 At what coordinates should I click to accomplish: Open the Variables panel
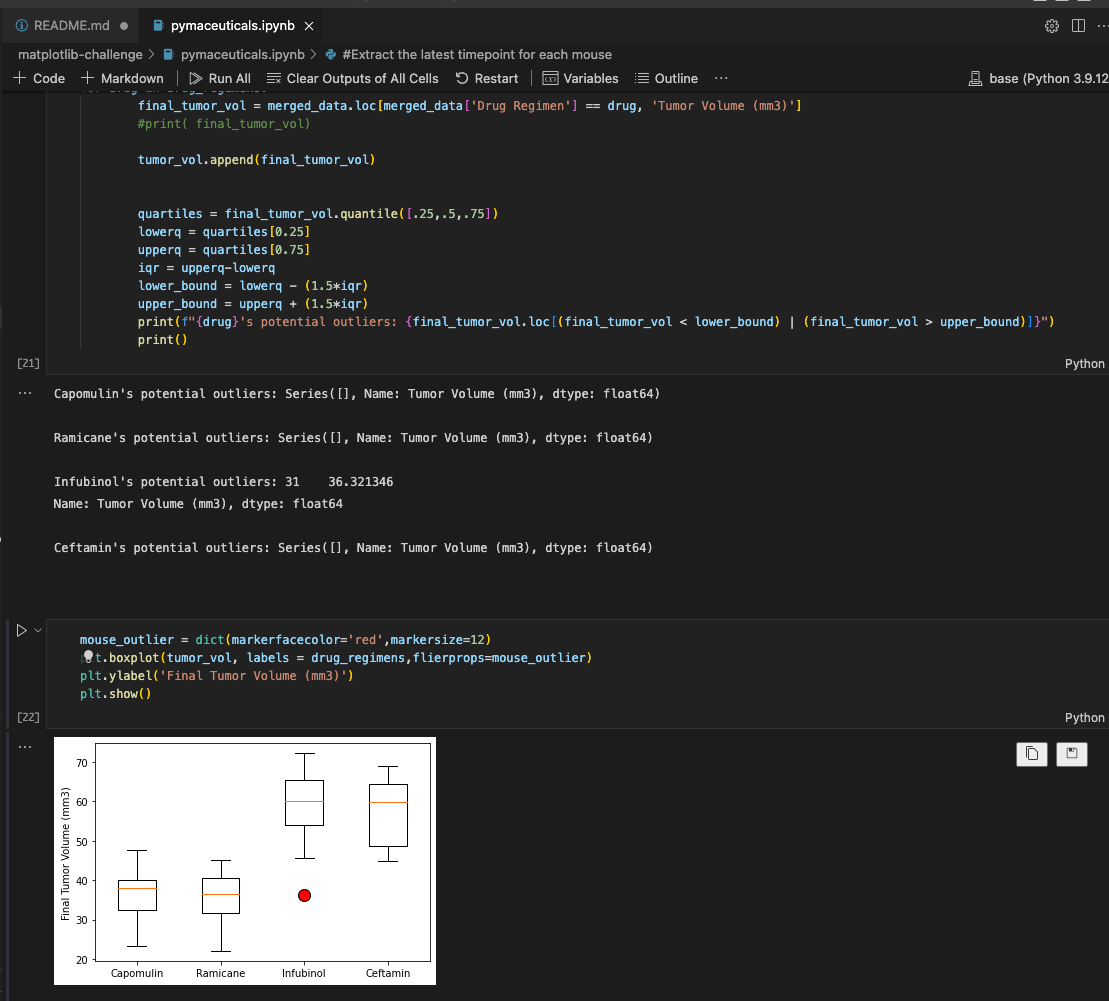tap(581, 79)
